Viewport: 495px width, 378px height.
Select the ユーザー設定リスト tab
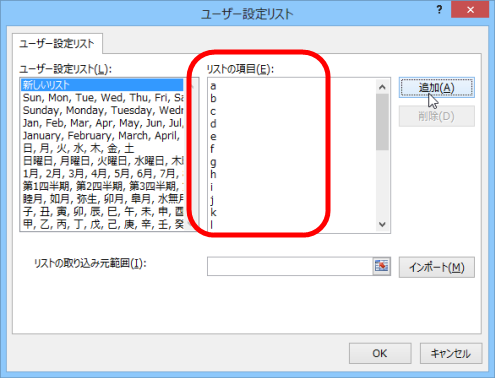[57, 44]
